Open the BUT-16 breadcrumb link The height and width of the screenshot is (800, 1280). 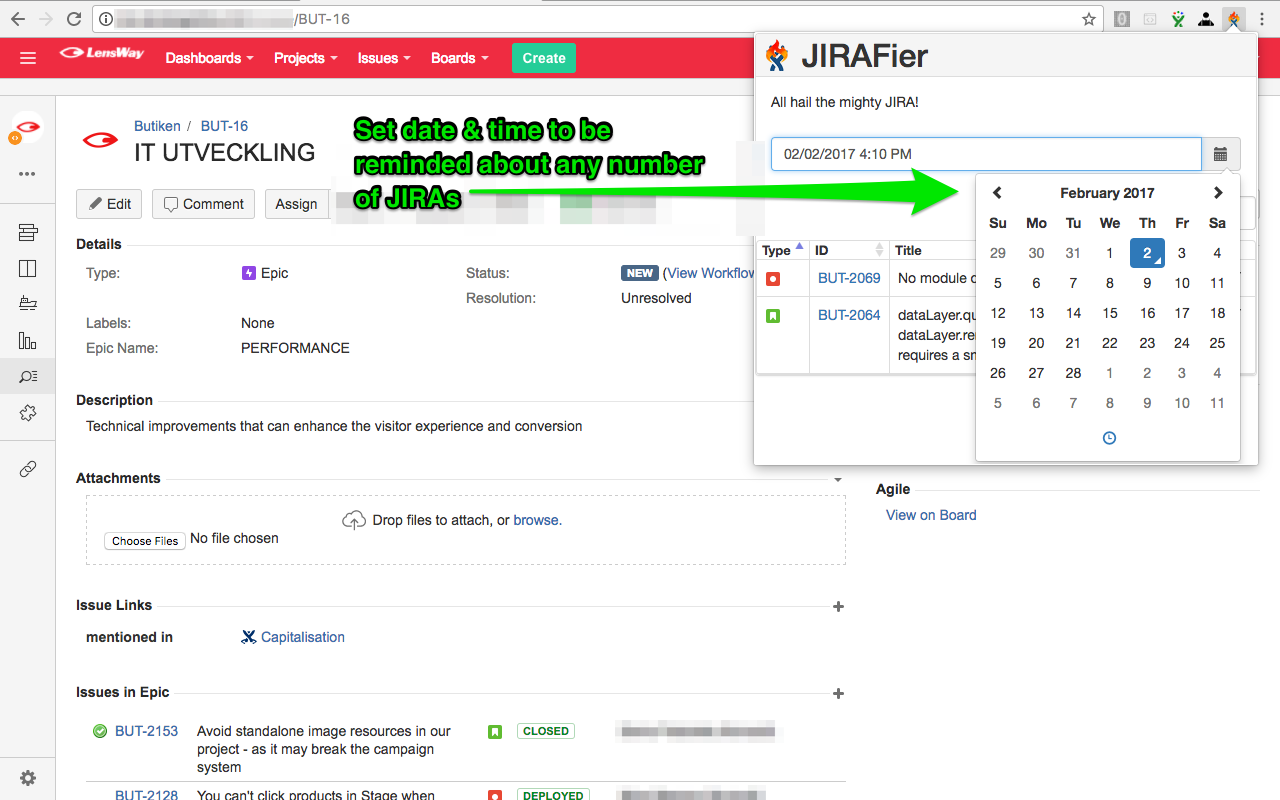pos(224,126)
